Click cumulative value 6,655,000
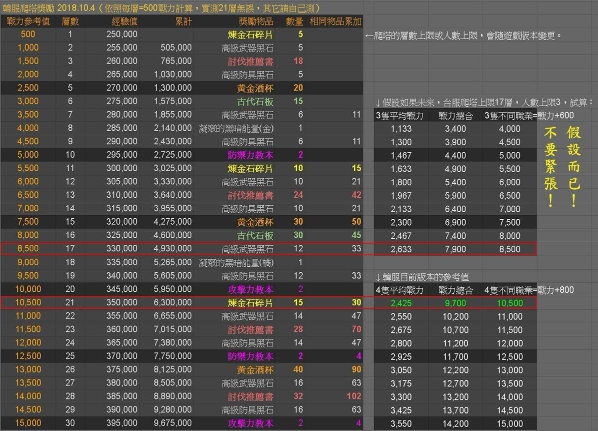 (x=173, y=316)
